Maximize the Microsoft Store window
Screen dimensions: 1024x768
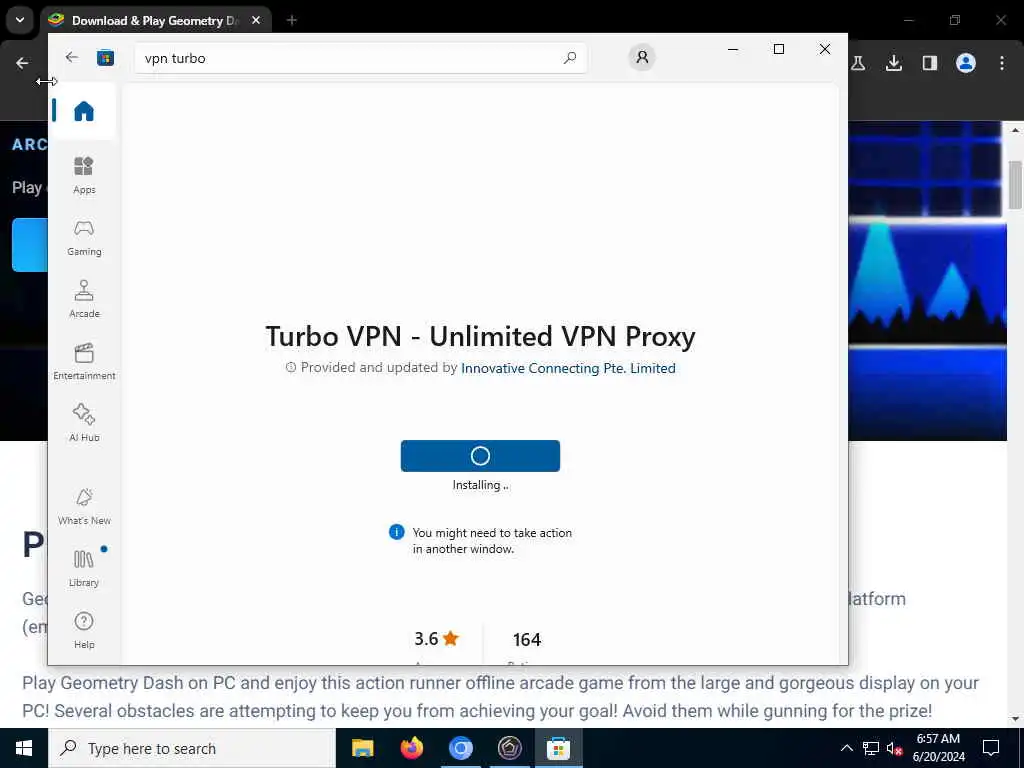point(778,49)
